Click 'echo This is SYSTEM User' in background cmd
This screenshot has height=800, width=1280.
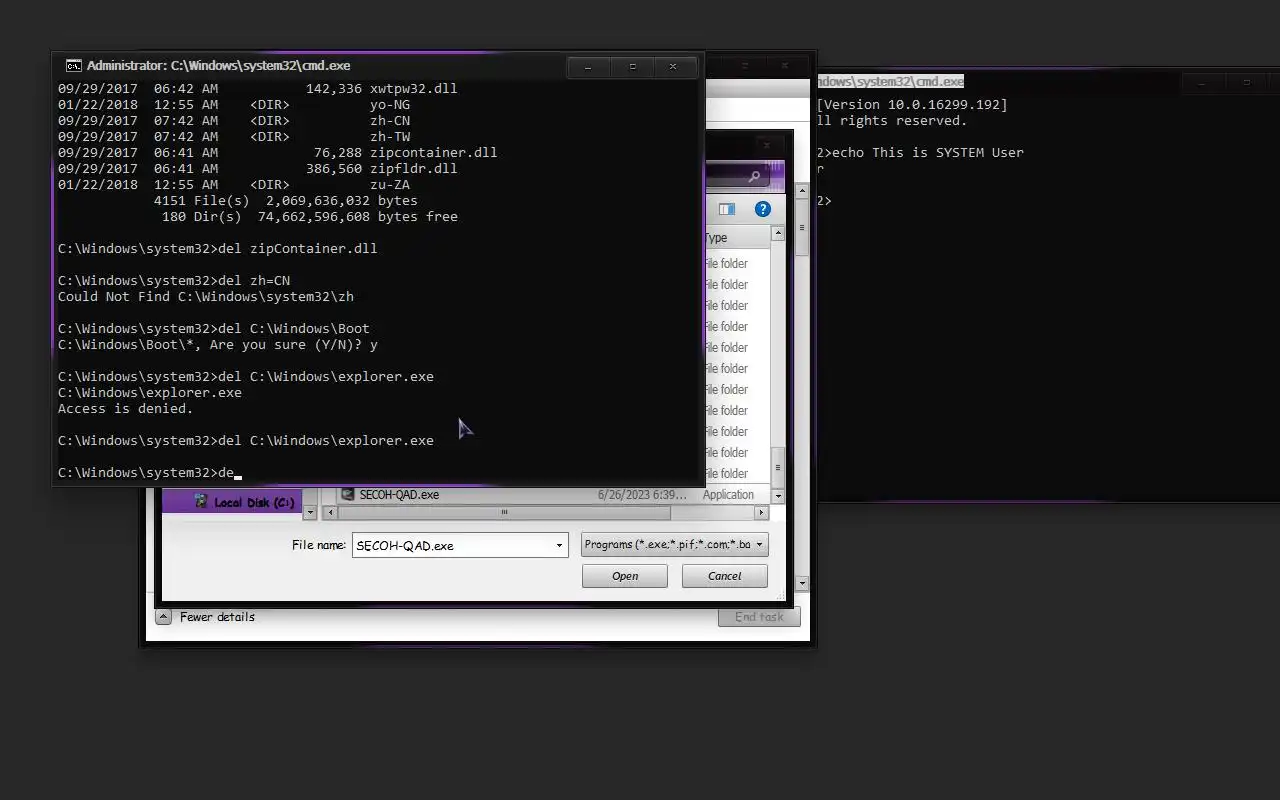pyautogui.click(x=928, y=152)
